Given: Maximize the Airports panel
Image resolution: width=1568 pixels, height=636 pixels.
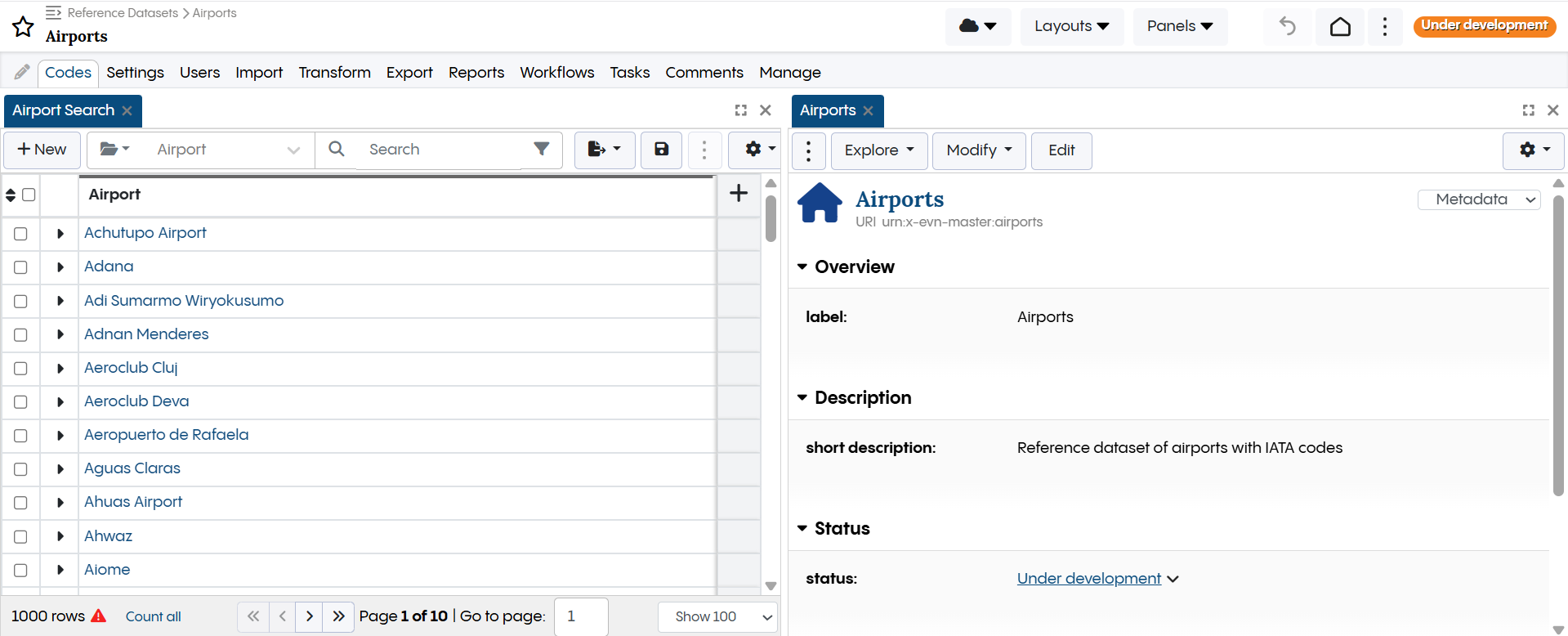Looking at the screenshot, I should pyautogui.click(x=1528, y=110).
